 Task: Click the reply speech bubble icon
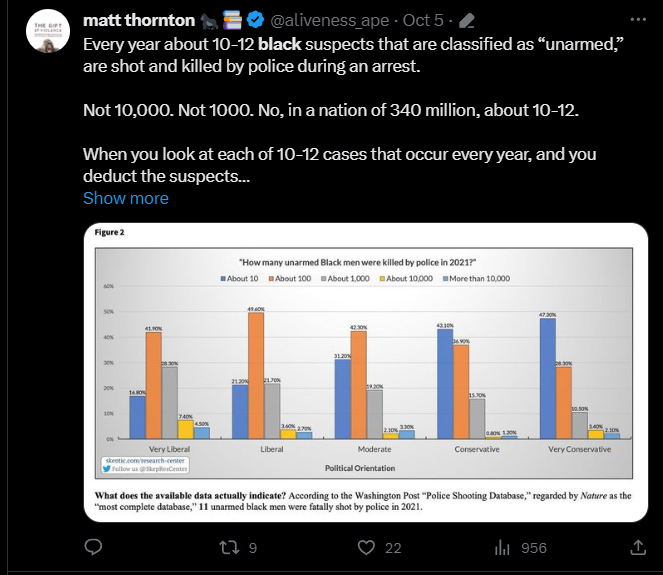pyautogui.click(x=93, y=547)
